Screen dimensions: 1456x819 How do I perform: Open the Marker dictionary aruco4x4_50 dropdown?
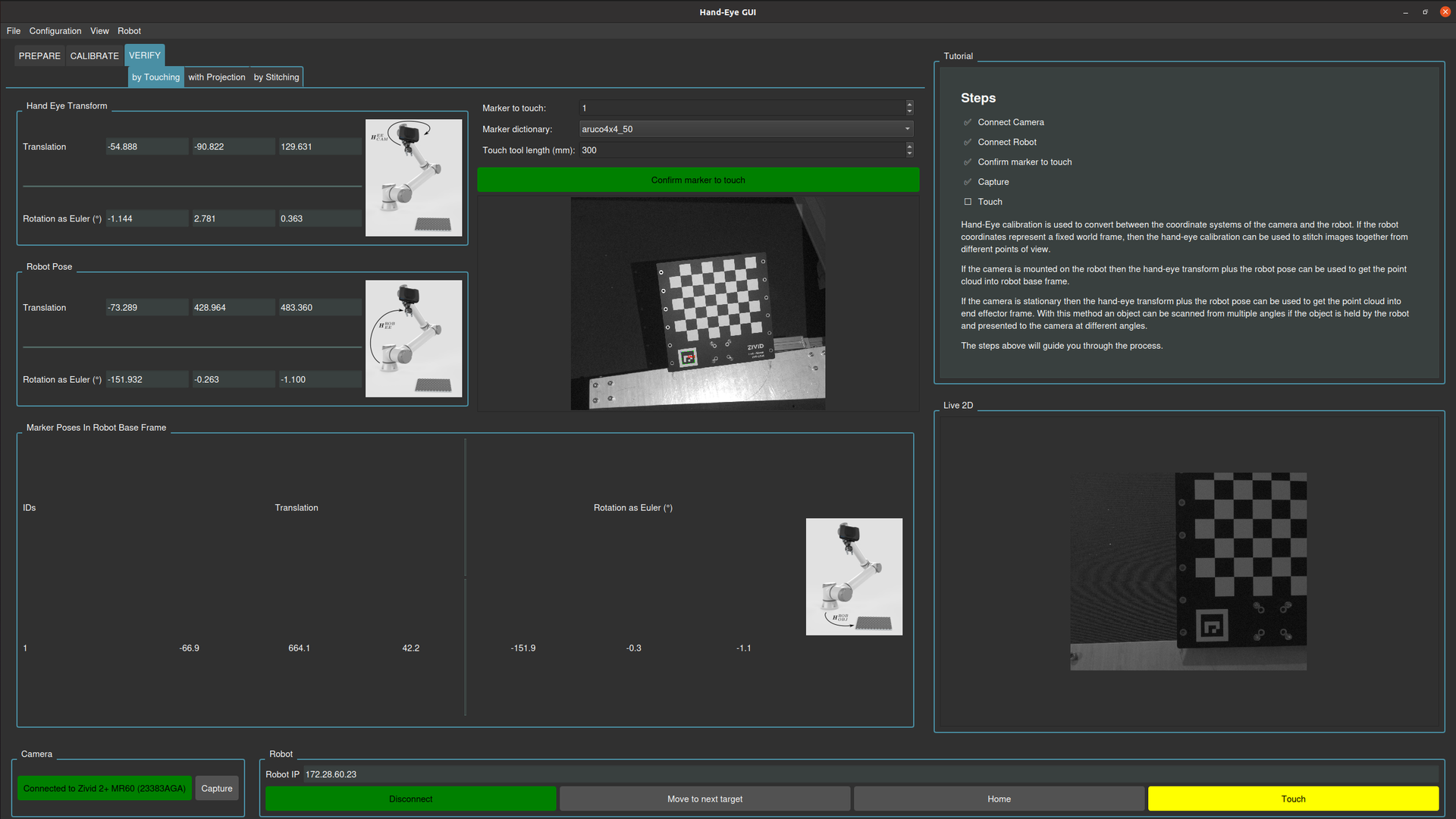pos(745,129)
